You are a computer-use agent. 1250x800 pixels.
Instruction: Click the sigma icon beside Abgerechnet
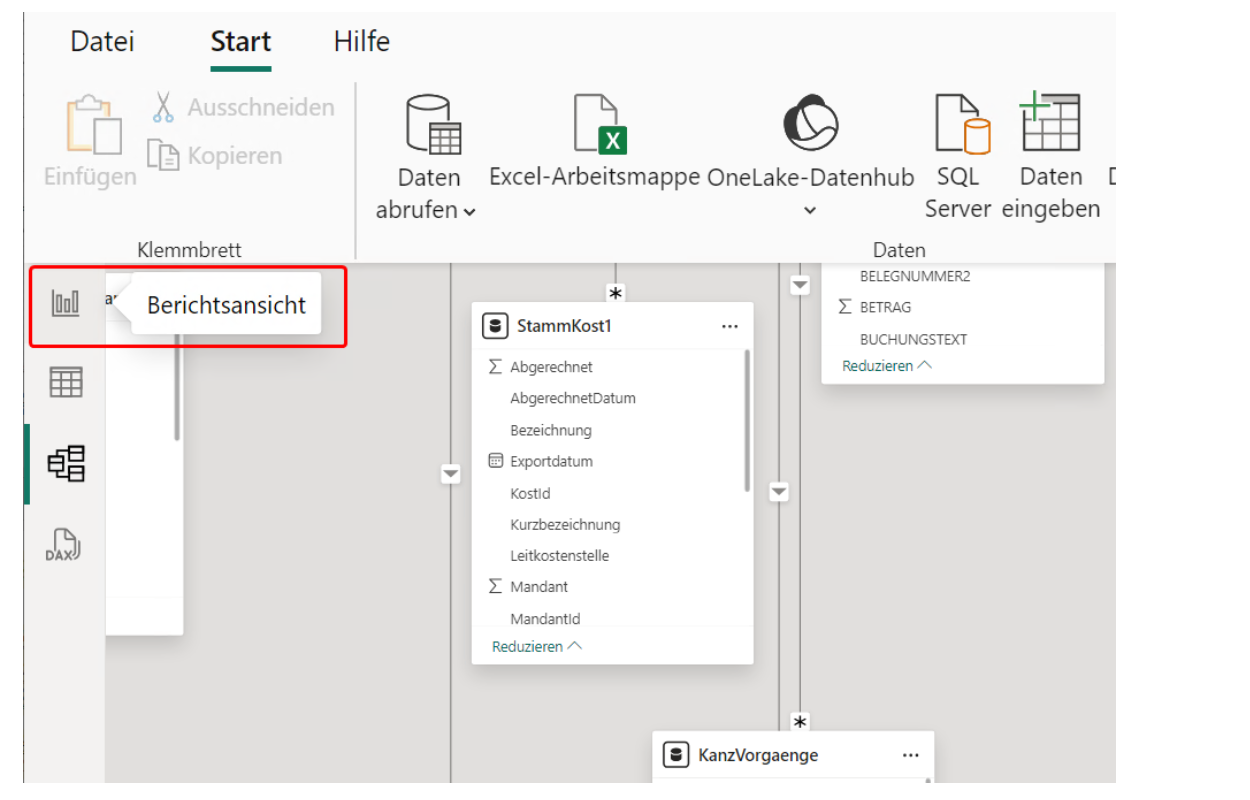tap(495, 367)
